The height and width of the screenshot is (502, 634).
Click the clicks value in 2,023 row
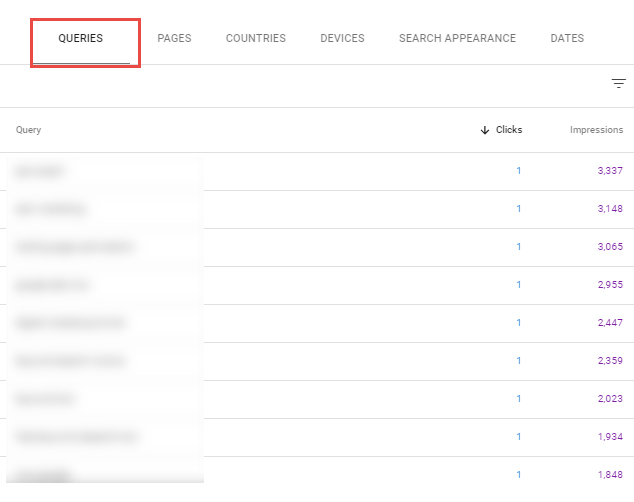point(519,399)
